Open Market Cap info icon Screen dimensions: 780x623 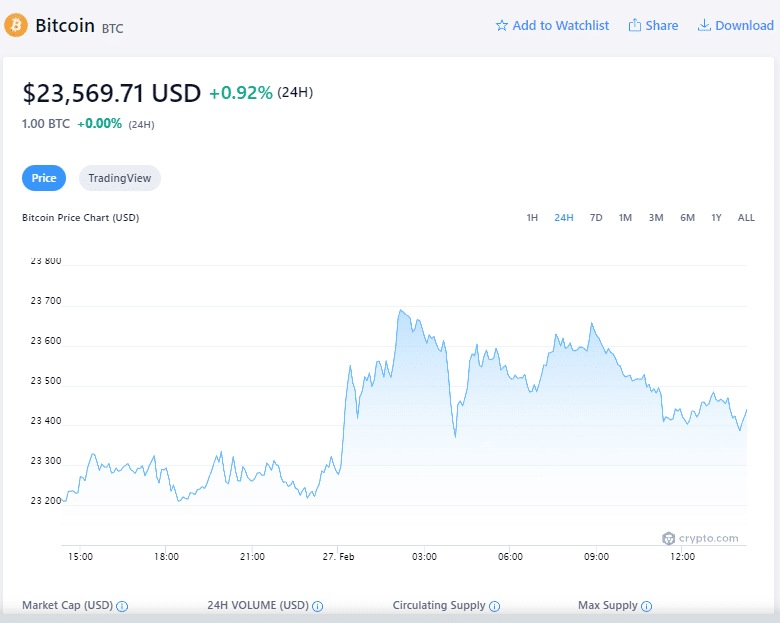coord(122,606)
